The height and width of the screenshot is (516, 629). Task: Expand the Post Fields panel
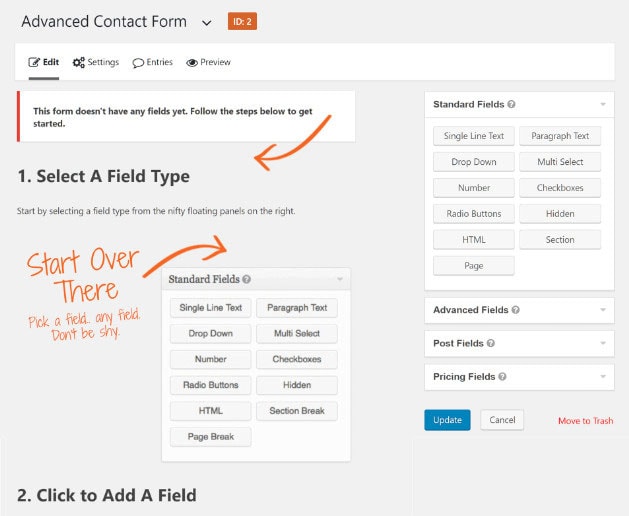pyautogui.click(x=602, y=343)
